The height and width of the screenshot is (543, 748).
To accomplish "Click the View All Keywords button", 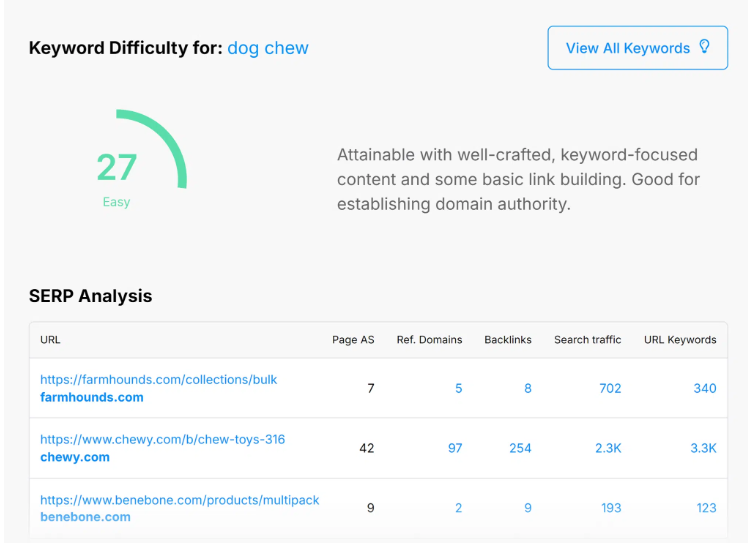I will click(637, 48).
